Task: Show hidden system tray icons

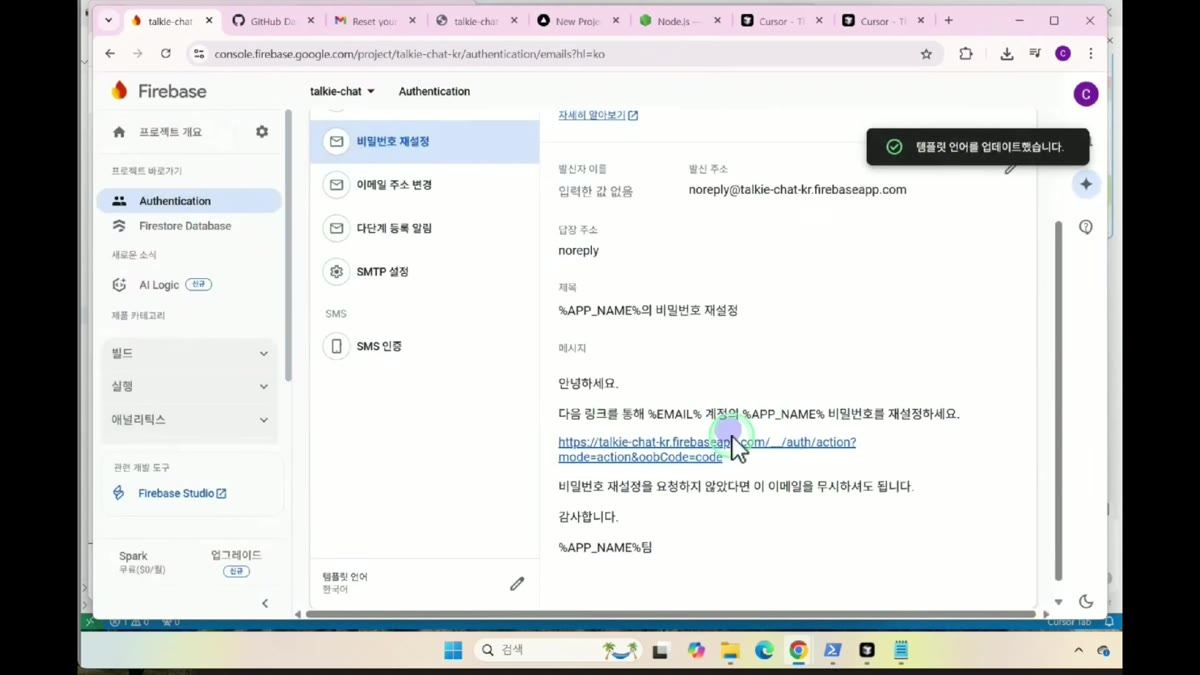Action: 1078,651
